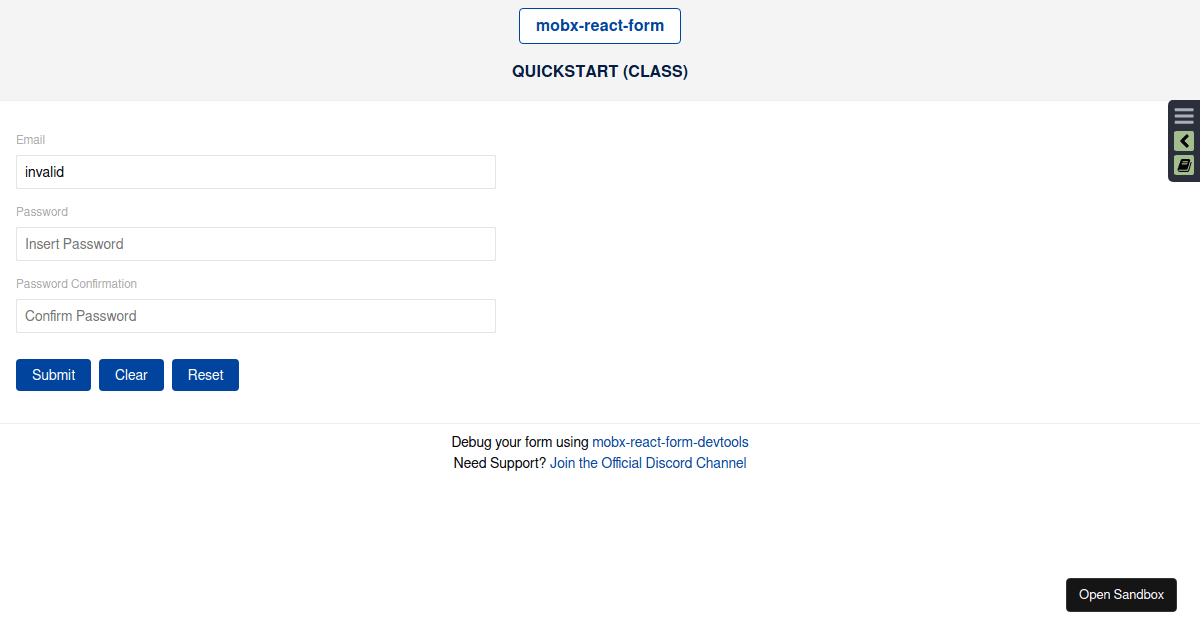Image resolution: width=1200 pixels, height=630 pixels.
Task: Select the menu lines icon at sidebar top
Action: 1183,115
